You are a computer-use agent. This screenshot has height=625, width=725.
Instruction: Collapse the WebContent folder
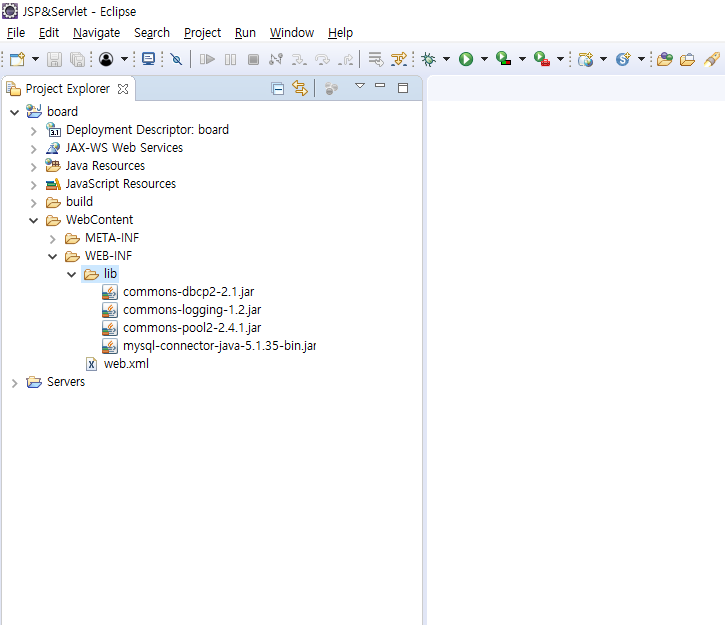[x=34, y=221]
